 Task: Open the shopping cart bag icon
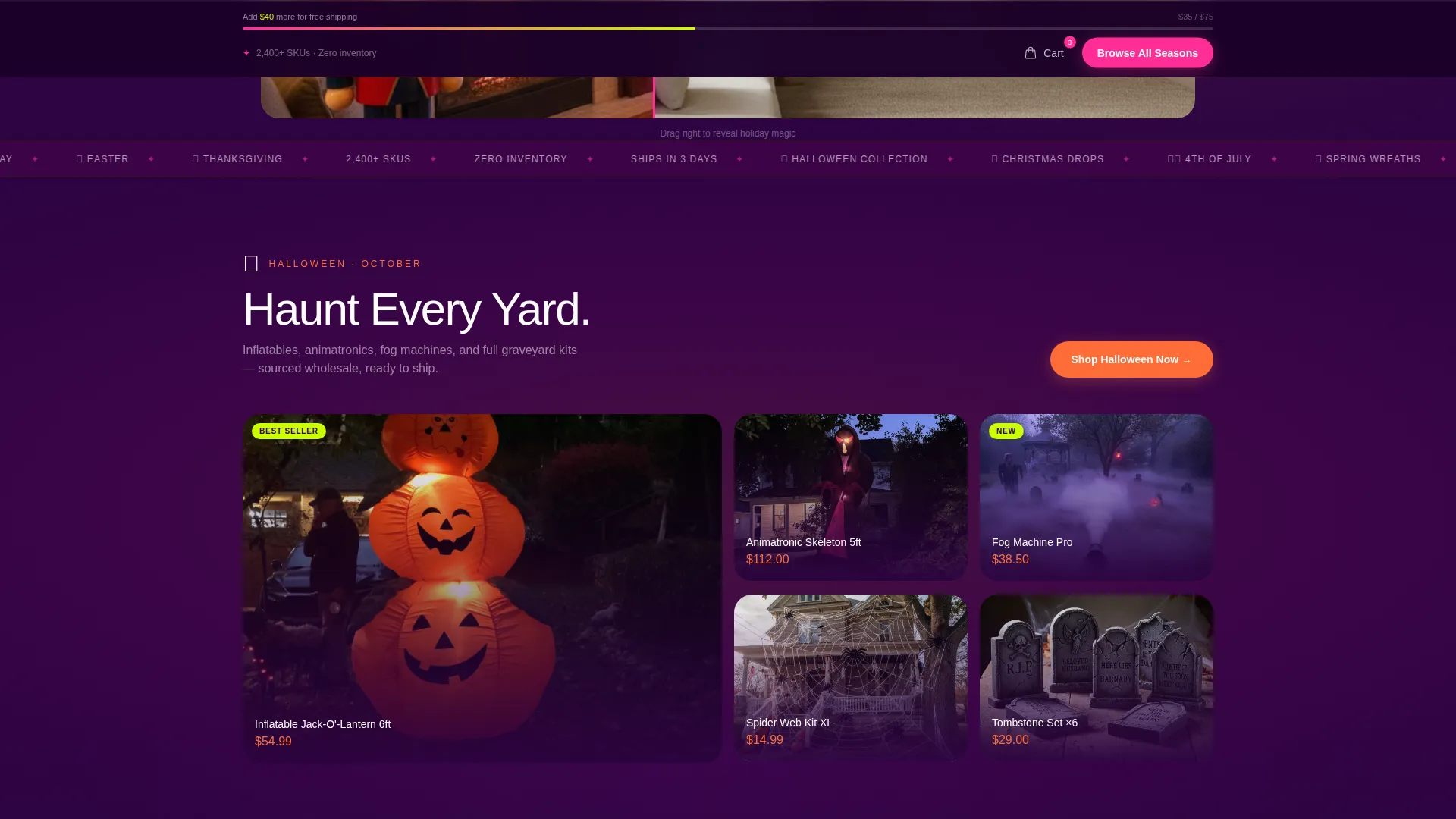click(x=1030, y=53)
